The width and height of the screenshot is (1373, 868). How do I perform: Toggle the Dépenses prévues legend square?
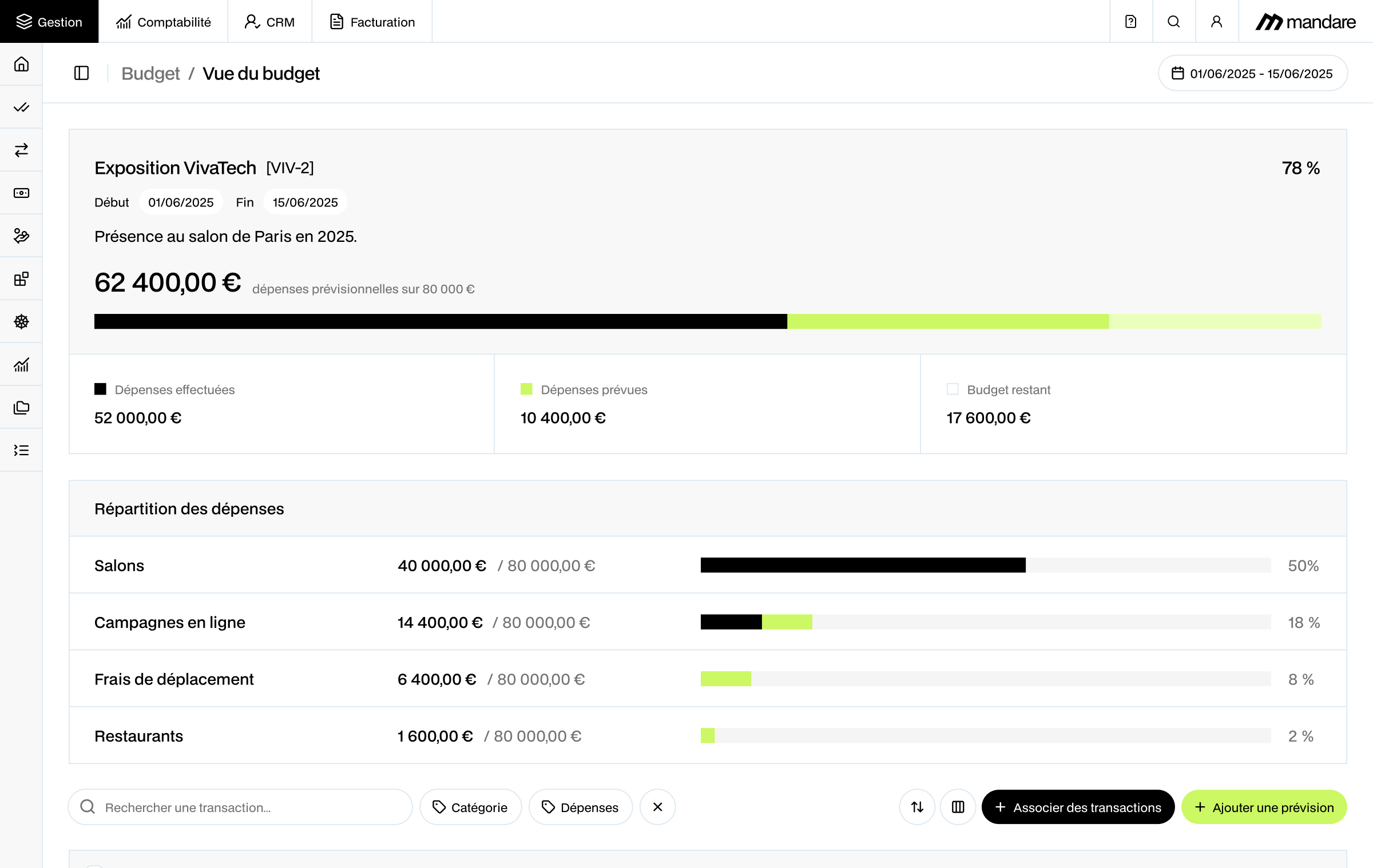click(526, 389)
